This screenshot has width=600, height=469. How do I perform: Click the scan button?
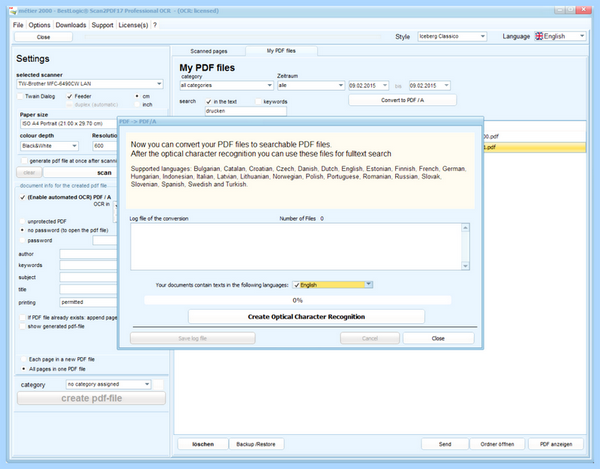tap(80, 173)
